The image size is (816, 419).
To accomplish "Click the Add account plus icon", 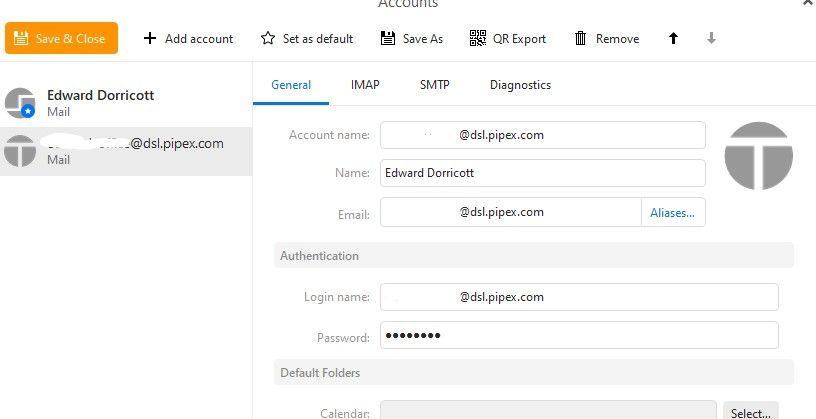I will click(150, 39).
